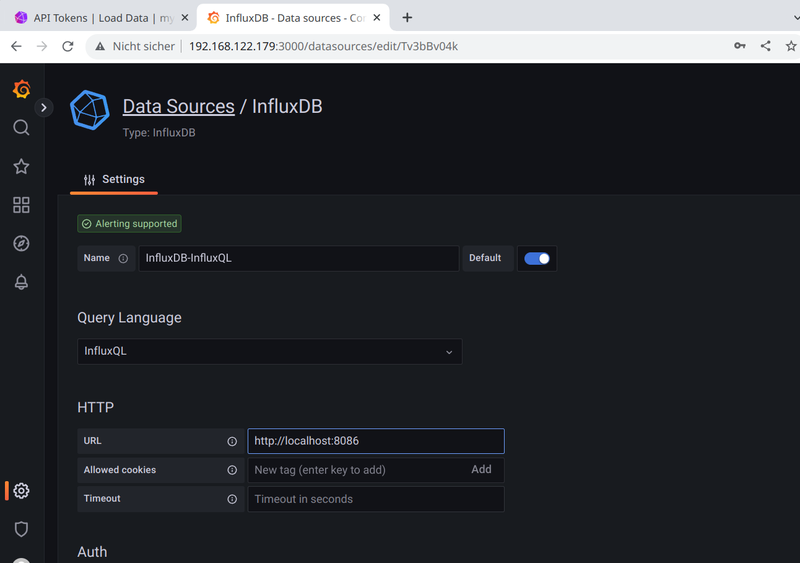The height and width of the screenshot is (563, 800).
Task: Toggle the Default data source switch
Action: (537, 259)
